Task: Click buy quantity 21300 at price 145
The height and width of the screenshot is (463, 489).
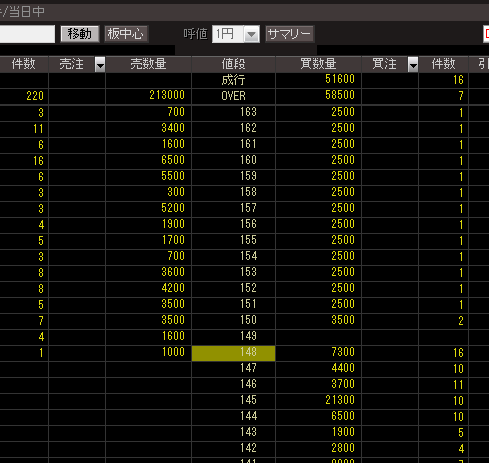Action: (319, 400)
